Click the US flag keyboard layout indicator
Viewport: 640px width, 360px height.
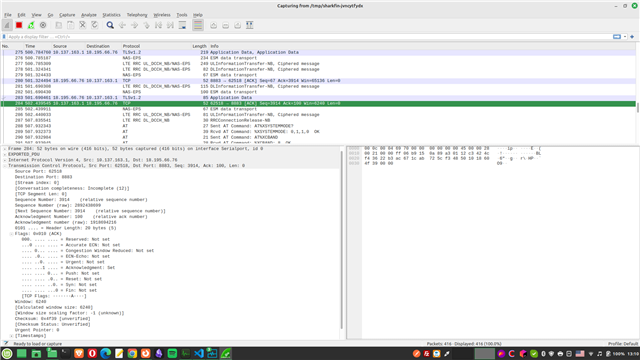(x=580, y=354)
